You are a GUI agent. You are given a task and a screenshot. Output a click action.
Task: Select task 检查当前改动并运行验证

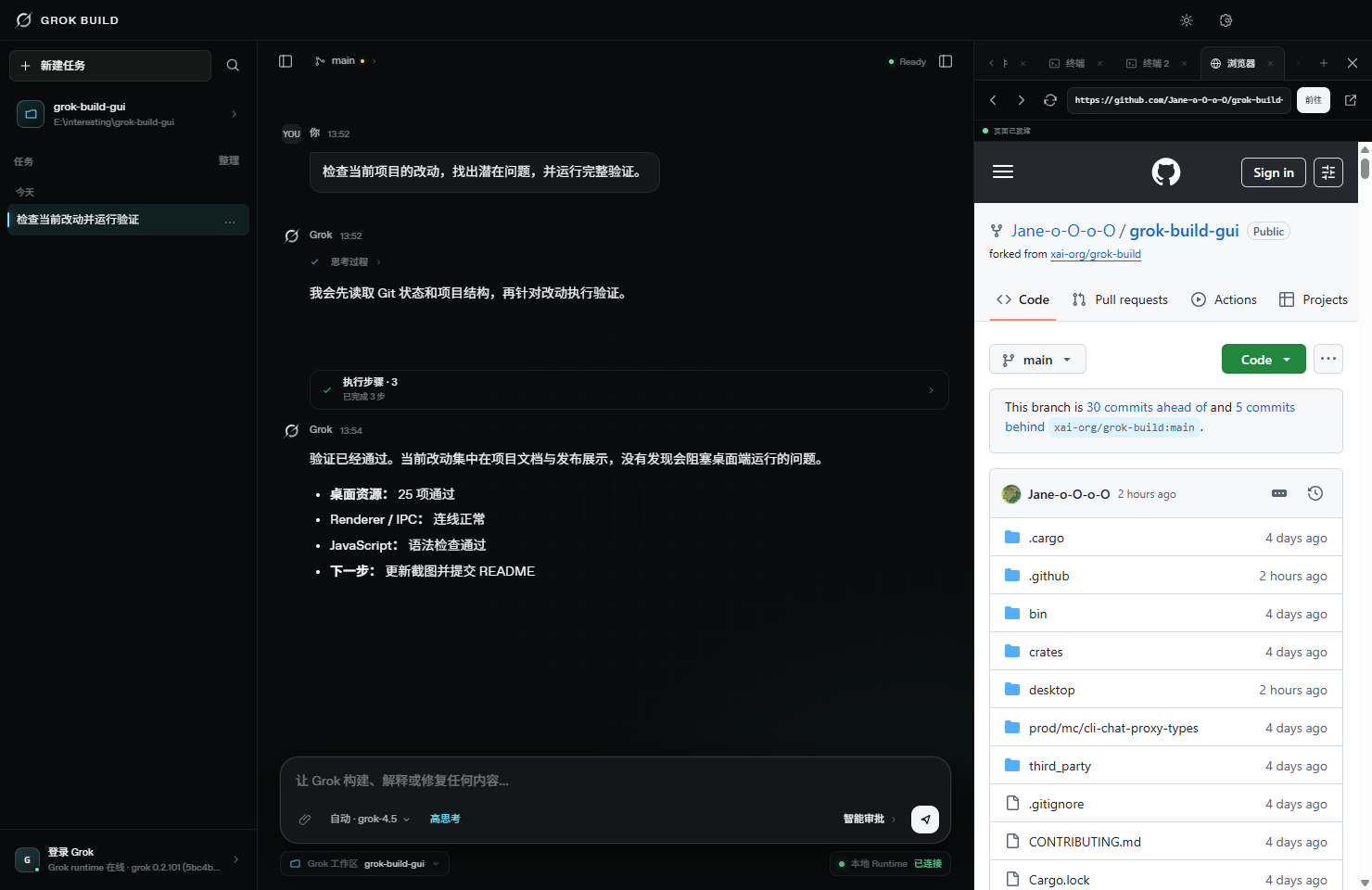128,220
